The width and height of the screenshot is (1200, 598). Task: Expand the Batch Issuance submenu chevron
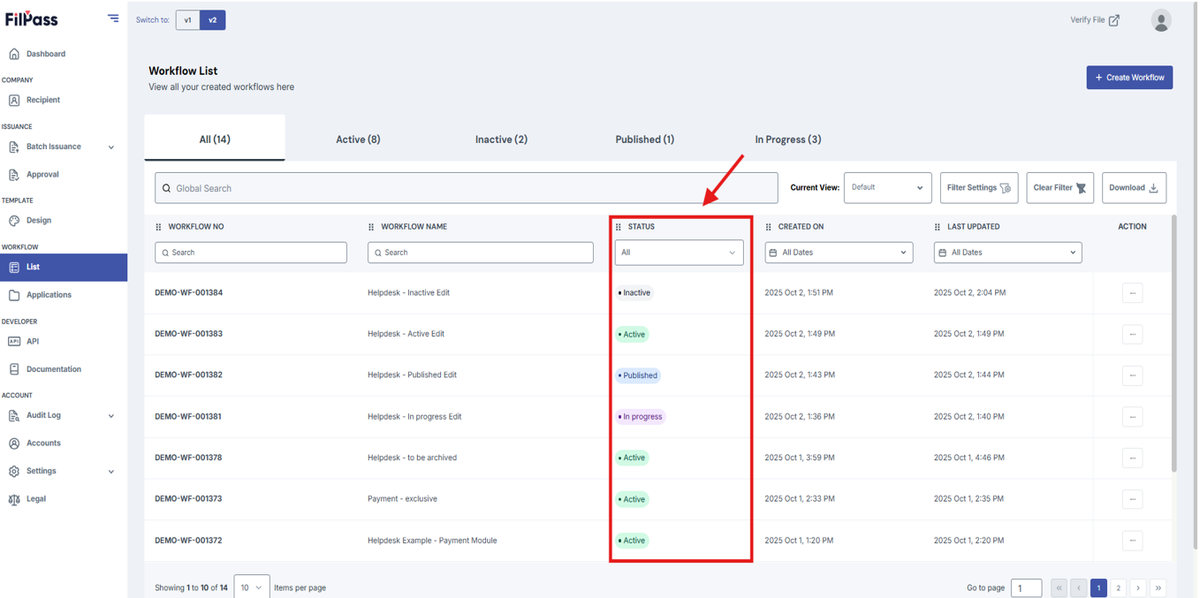point(111,147)
